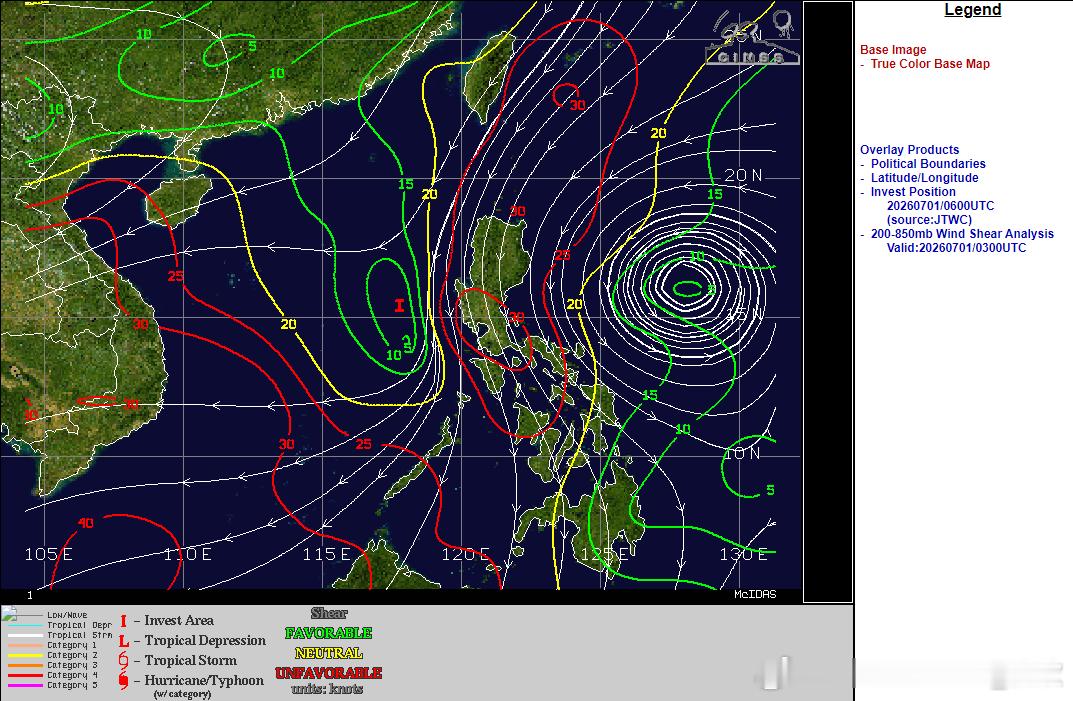Select Latitude/Longitude overlay entry
This screenshot has width=1073, height=701.
pyautogui.click(x=924, y=178)
